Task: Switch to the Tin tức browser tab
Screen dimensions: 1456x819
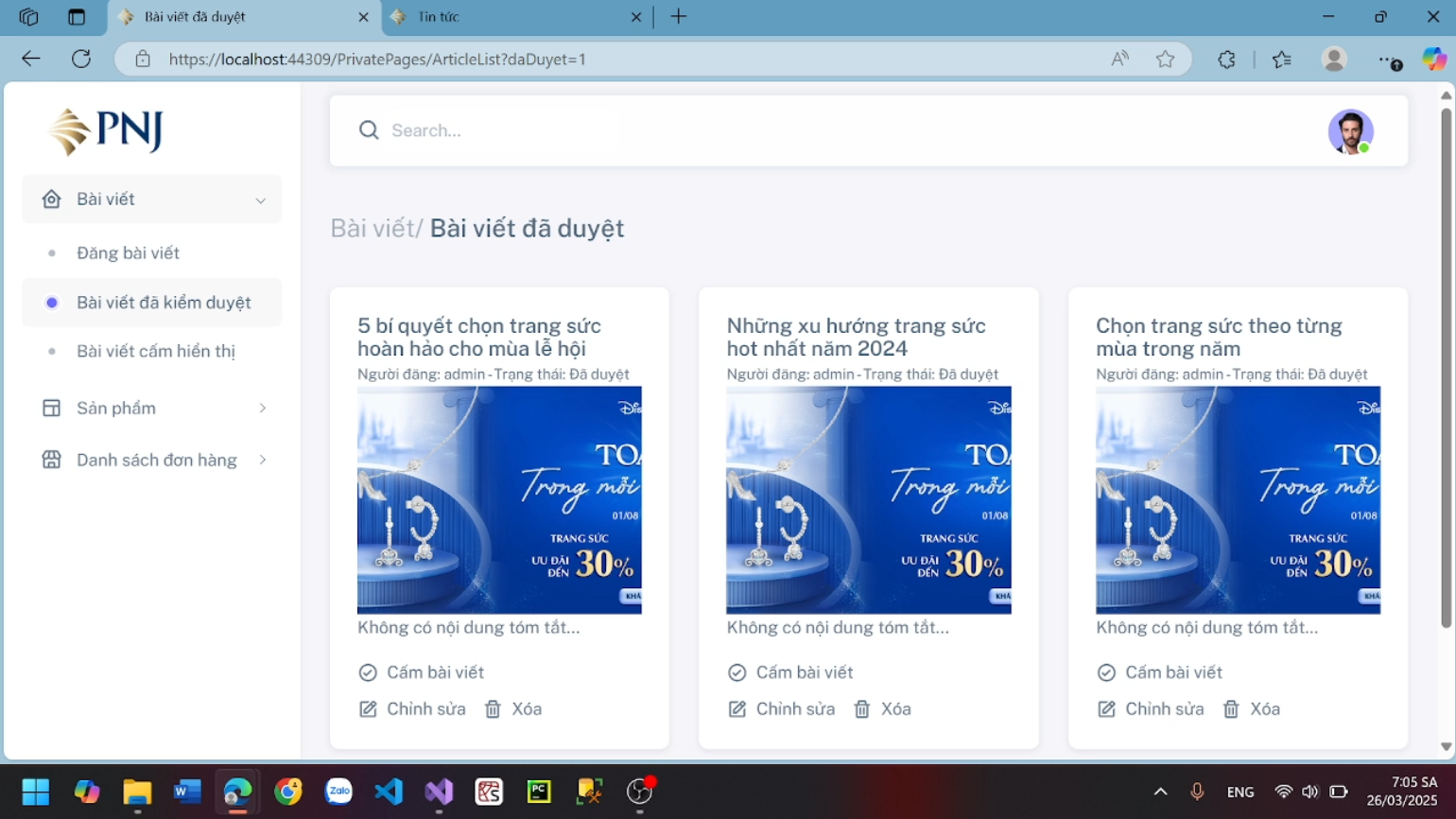Action: tap(516, 17)
